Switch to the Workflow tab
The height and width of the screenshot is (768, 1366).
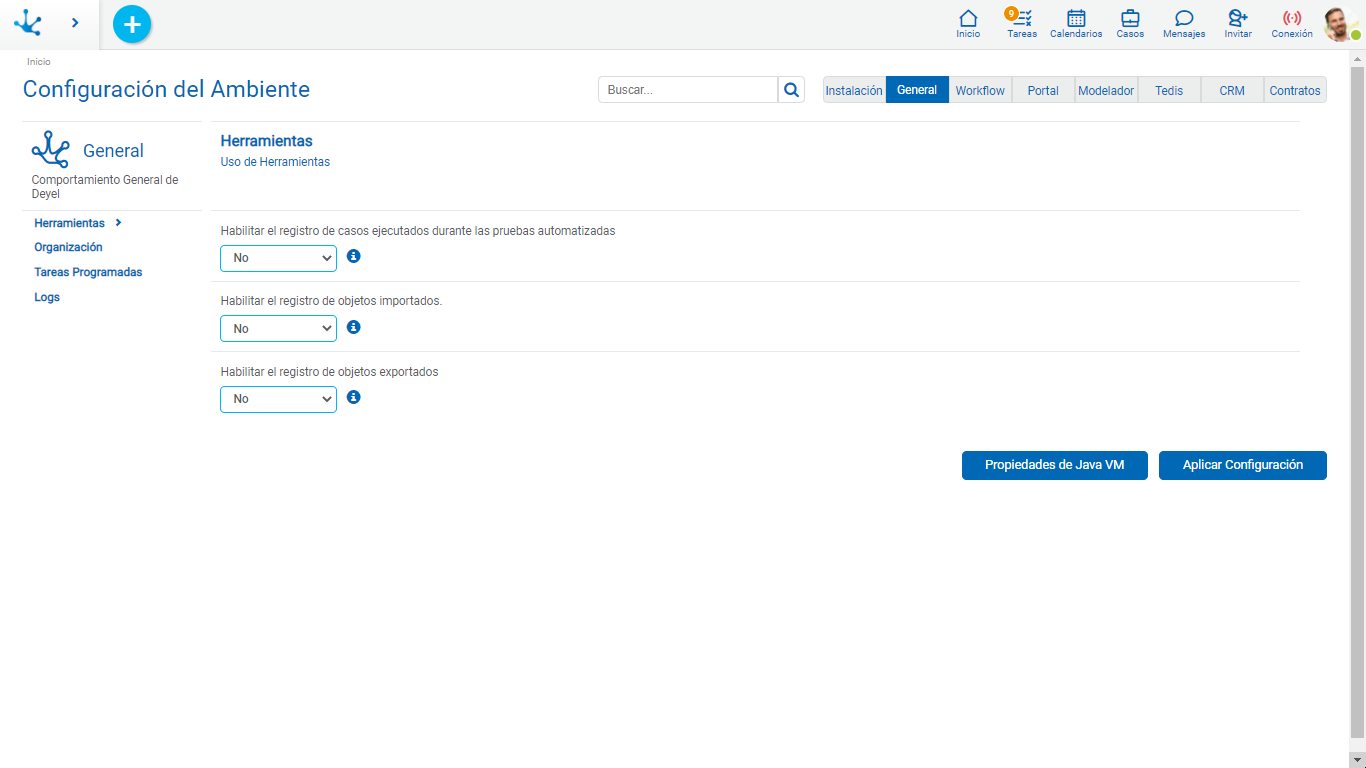click(980, 90)
